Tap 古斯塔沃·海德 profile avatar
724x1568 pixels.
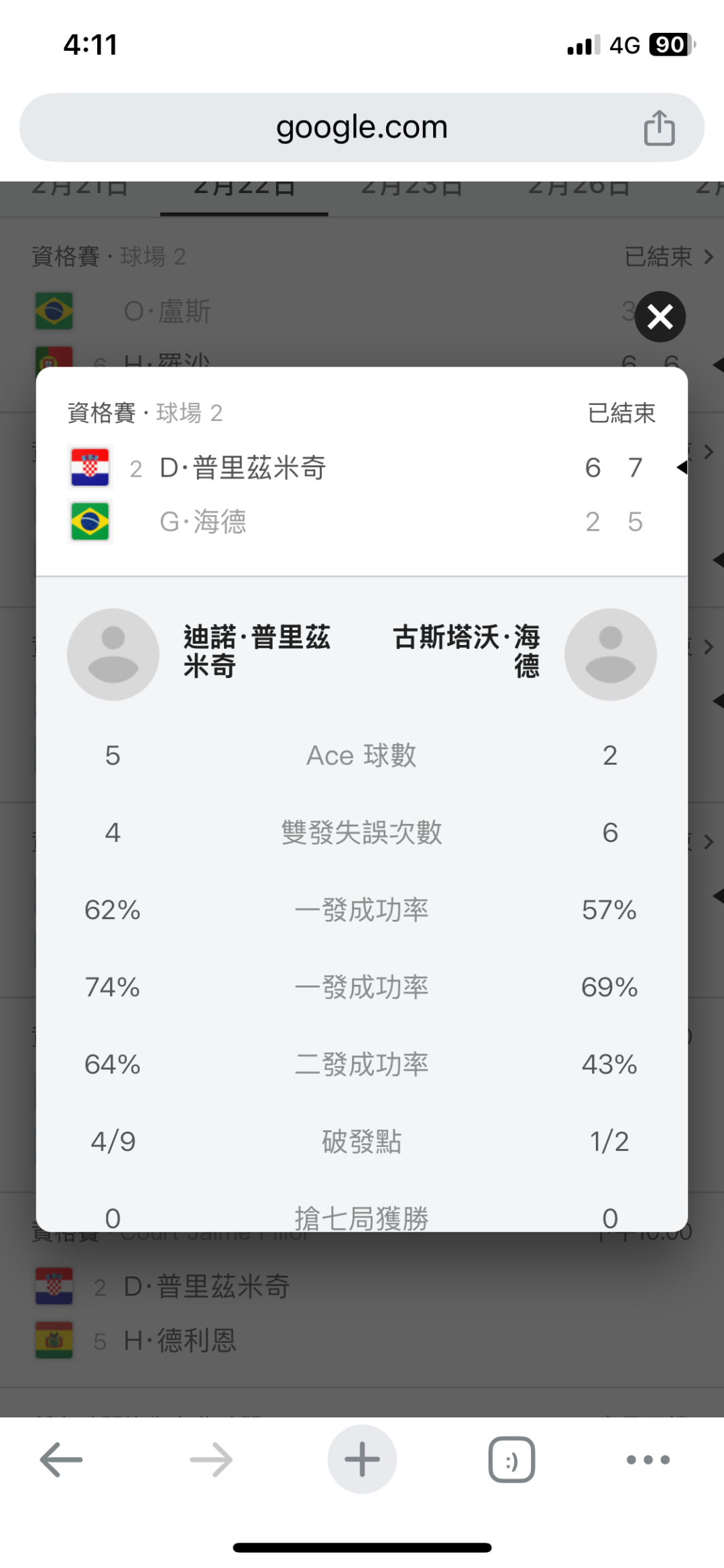(610, 654)
